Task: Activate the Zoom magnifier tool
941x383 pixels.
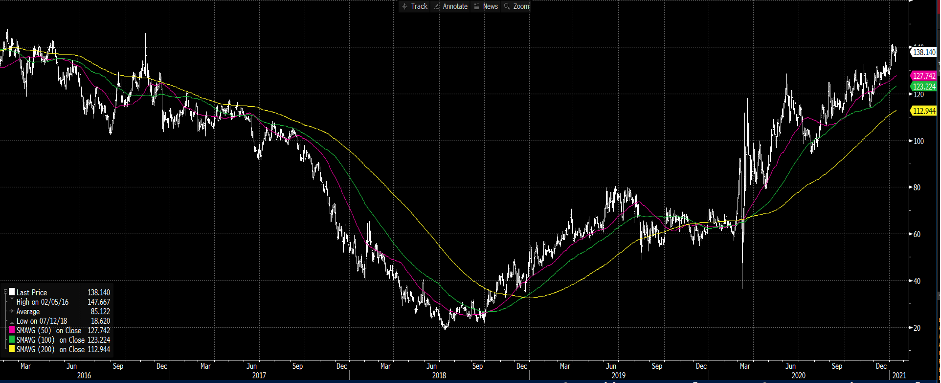Action: click(516, 6)
